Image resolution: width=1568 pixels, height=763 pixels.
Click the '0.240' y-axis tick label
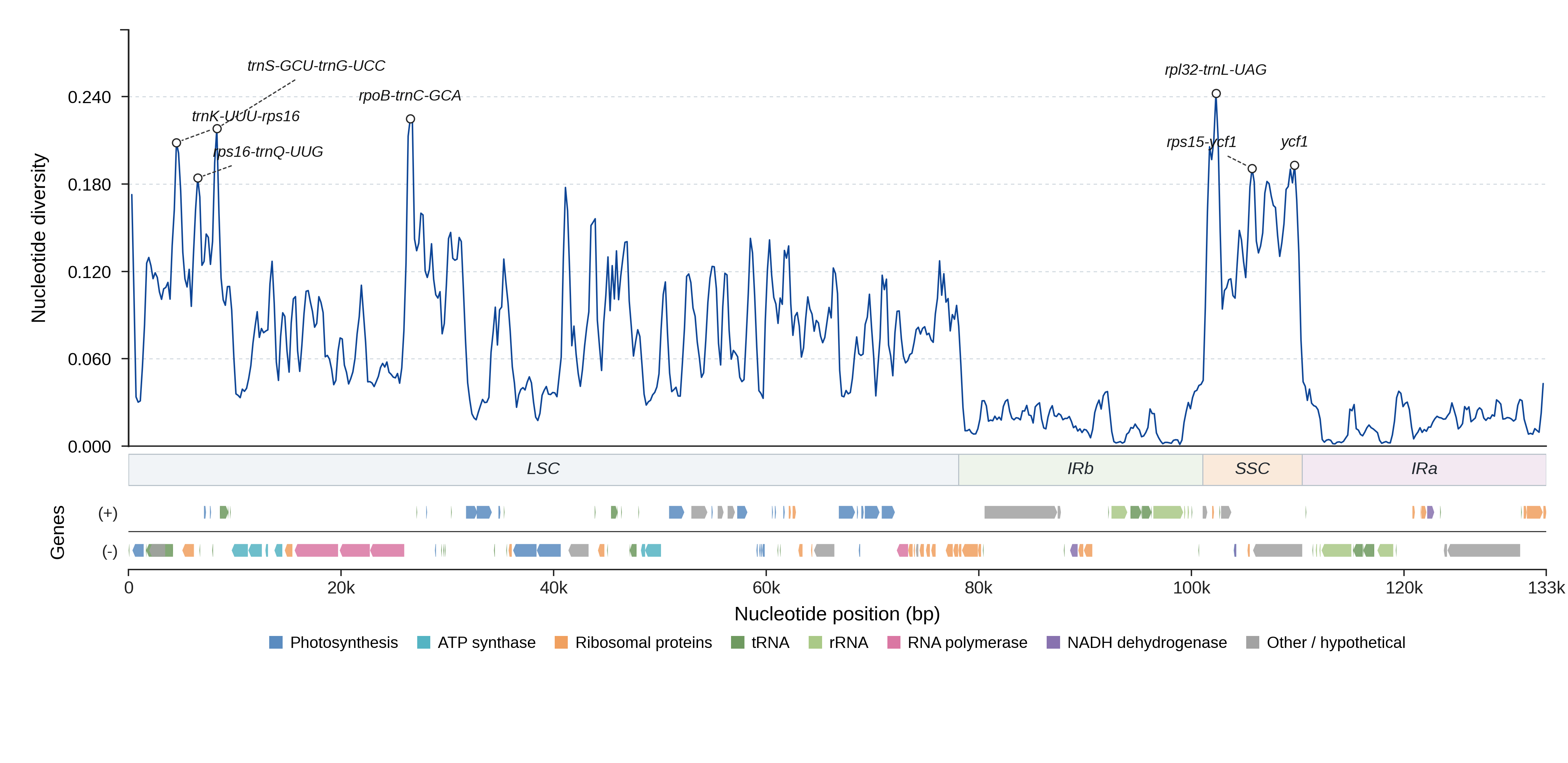click(90, 97)
